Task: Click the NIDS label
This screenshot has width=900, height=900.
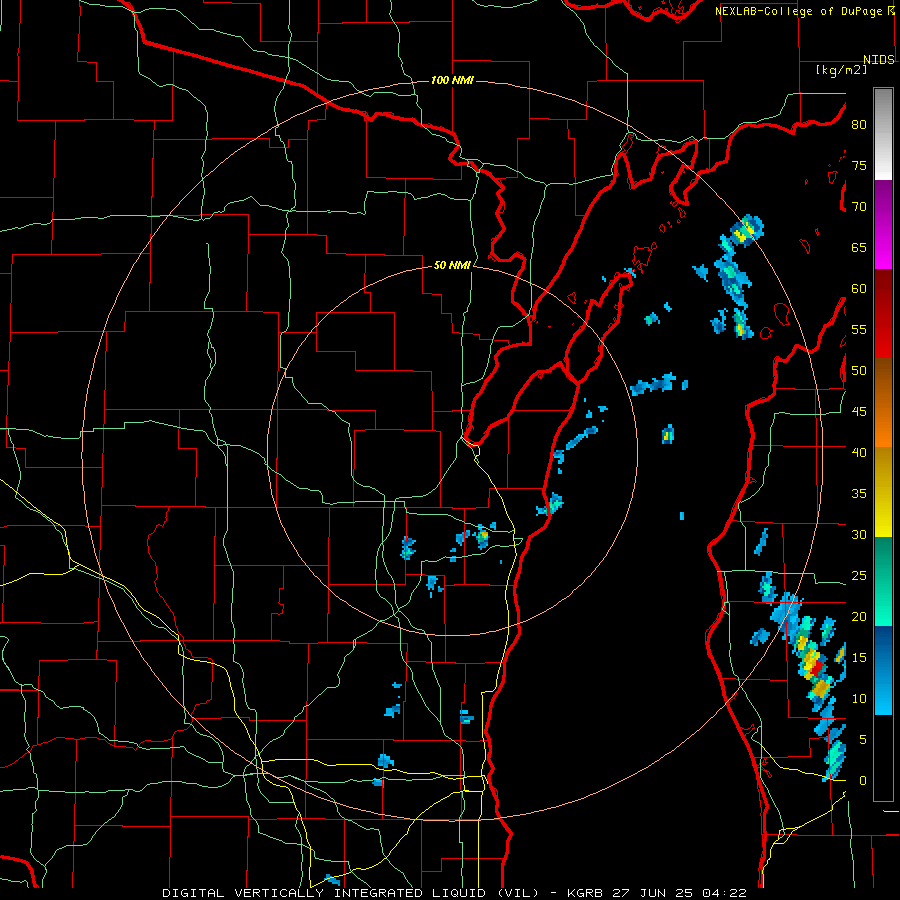Action: point(879,60)
